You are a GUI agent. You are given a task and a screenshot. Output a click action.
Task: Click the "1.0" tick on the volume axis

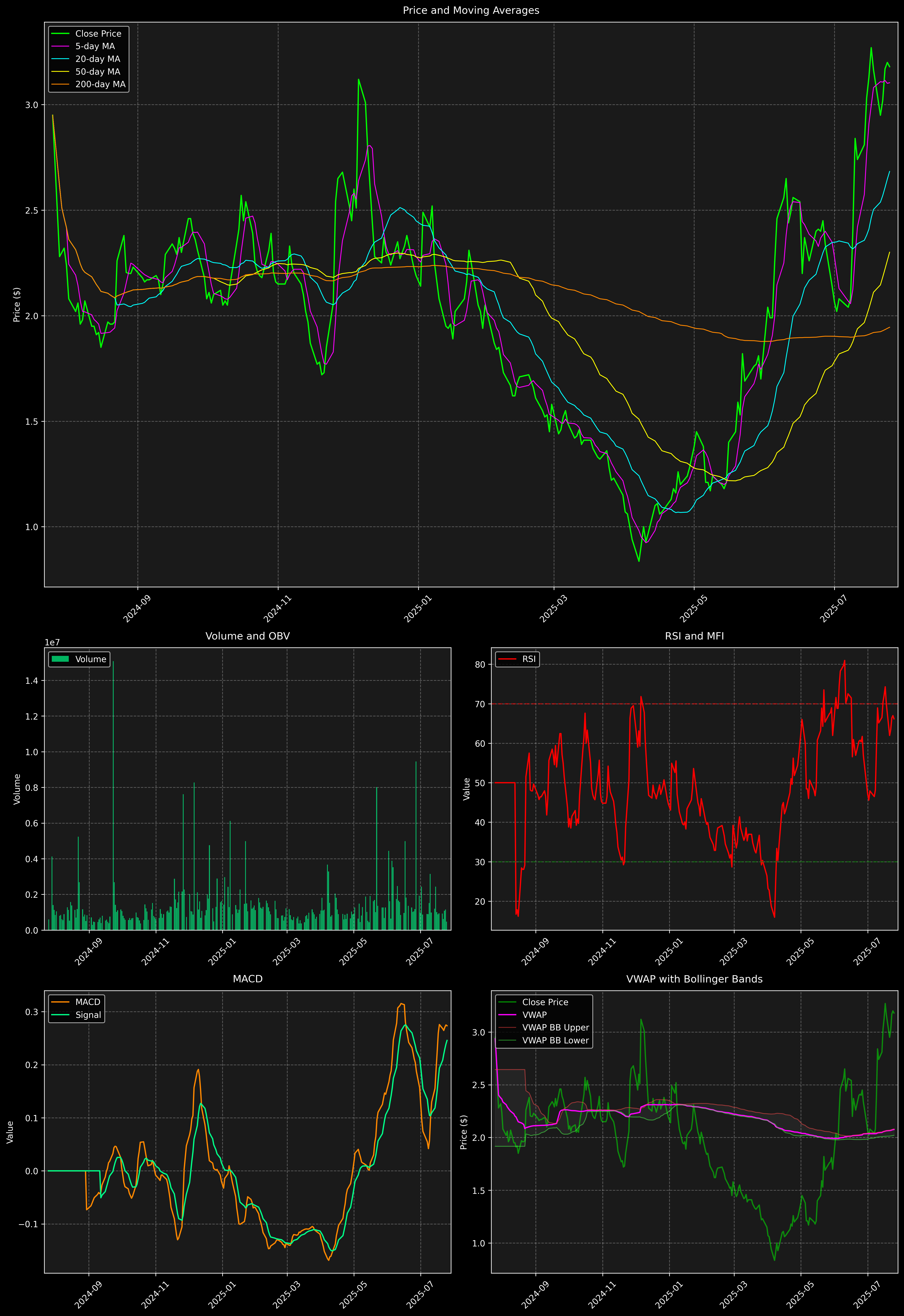click(x=32, y=752)
